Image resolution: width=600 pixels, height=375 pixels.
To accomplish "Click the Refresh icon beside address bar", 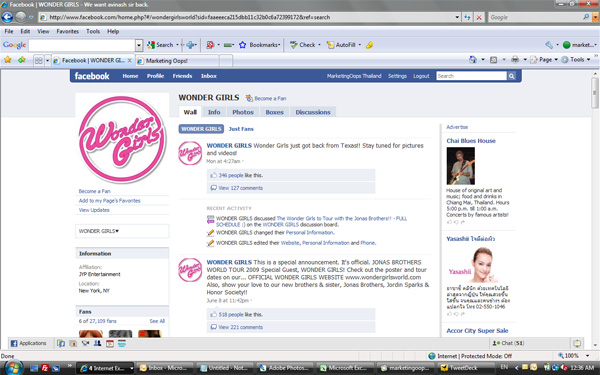I will tap(467, 17).
